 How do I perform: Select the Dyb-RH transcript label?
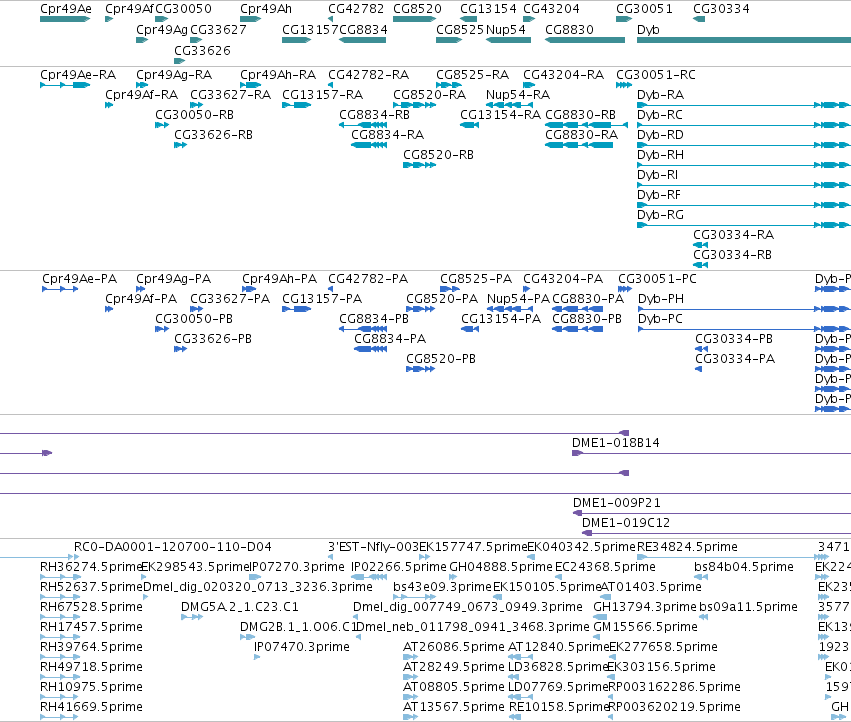point(660,155)
